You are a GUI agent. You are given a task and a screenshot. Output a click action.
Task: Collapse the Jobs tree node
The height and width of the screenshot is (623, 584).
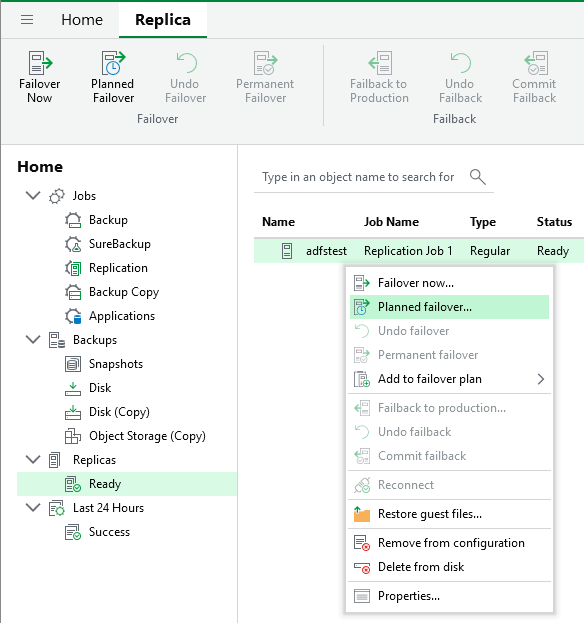33,195
